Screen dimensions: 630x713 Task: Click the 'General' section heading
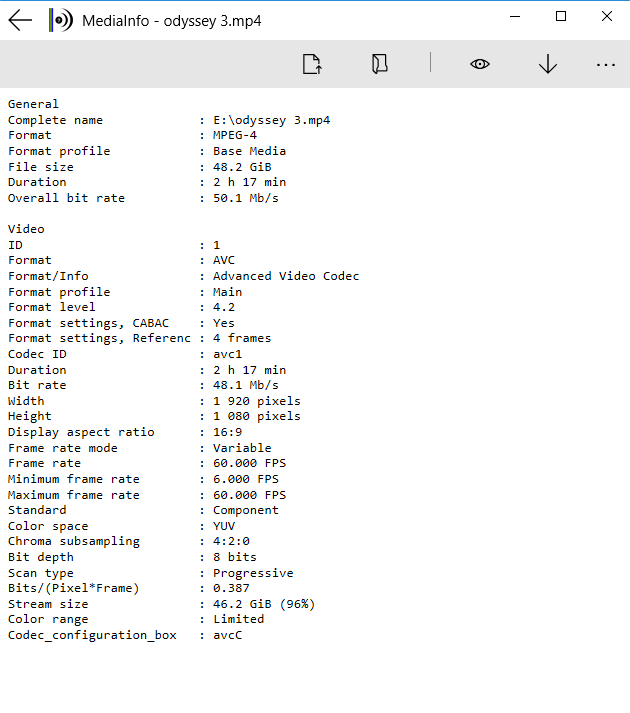[33, 104]
